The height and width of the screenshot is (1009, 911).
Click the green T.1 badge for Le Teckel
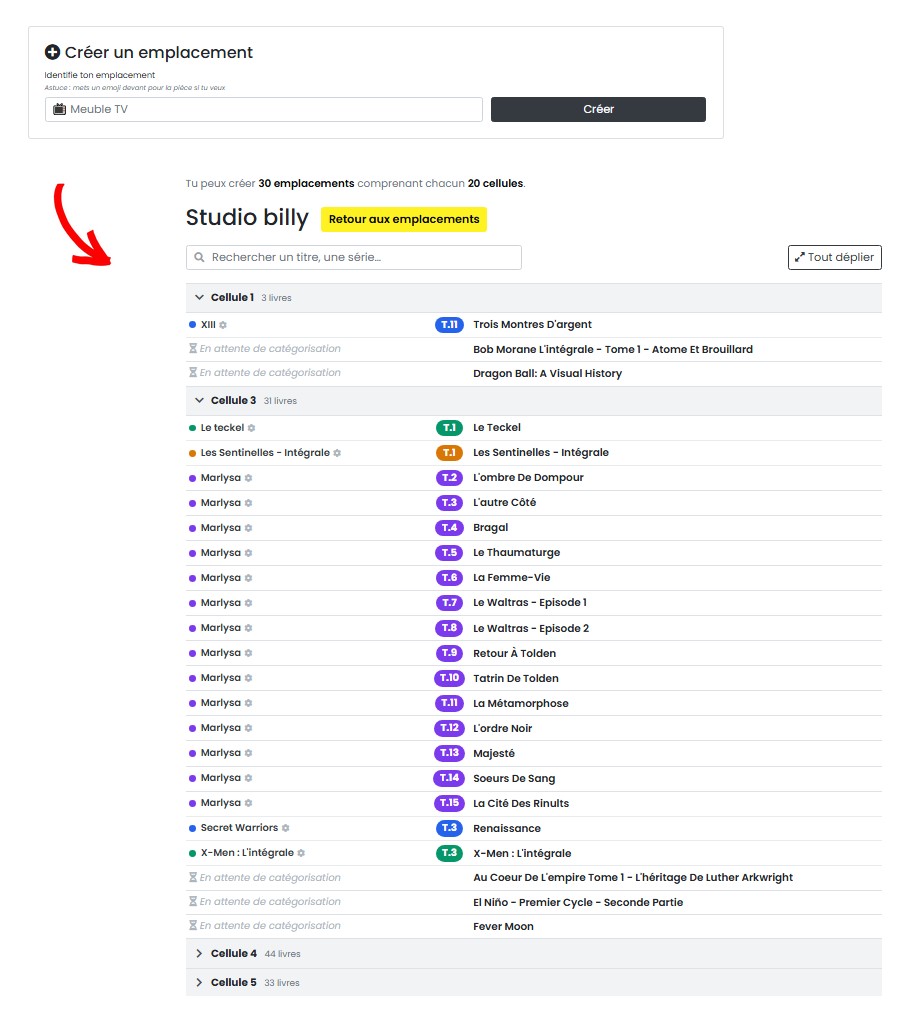coord(449,428)
